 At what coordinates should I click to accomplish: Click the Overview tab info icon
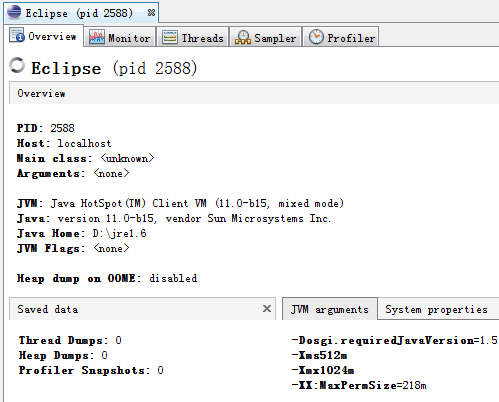pyautogui.click(x=17, y=35)
